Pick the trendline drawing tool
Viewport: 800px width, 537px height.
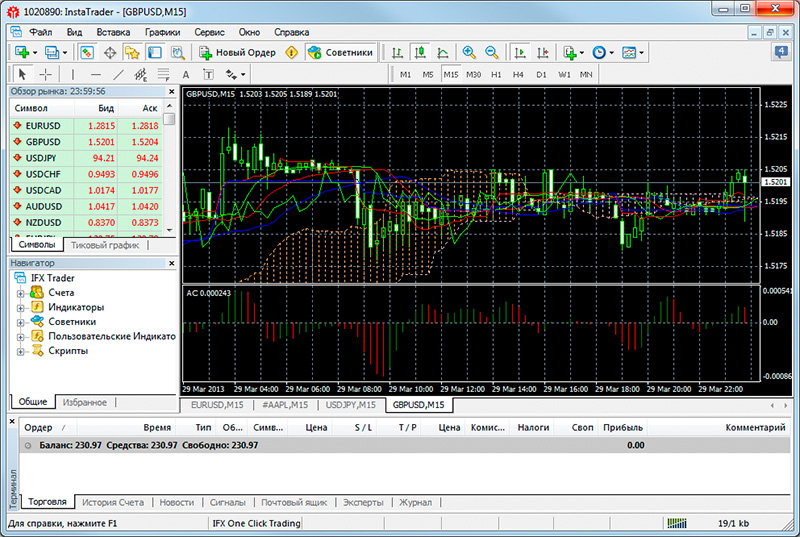click(118, 74)
